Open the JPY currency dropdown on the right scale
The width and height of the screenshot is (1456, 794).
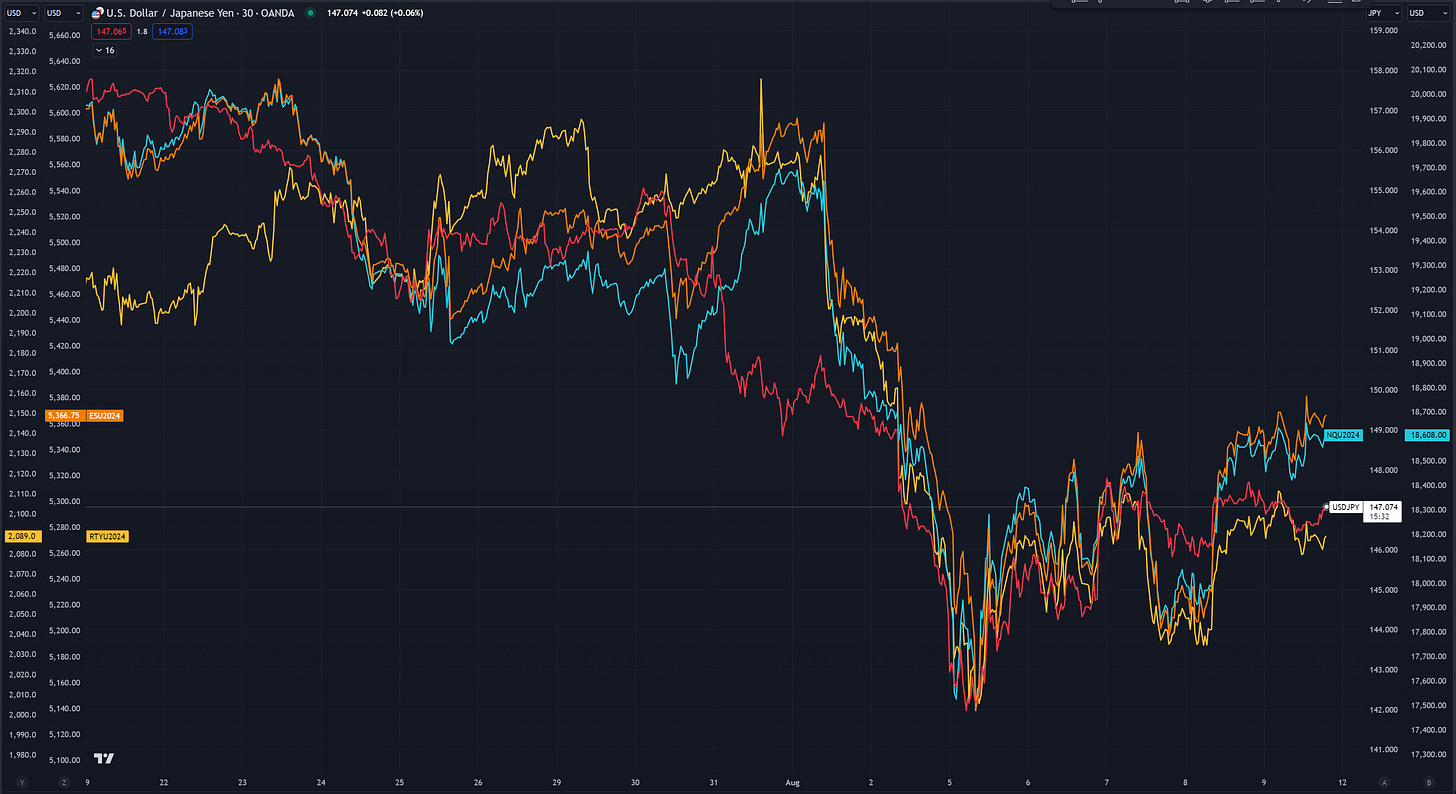coord(1382,13)
